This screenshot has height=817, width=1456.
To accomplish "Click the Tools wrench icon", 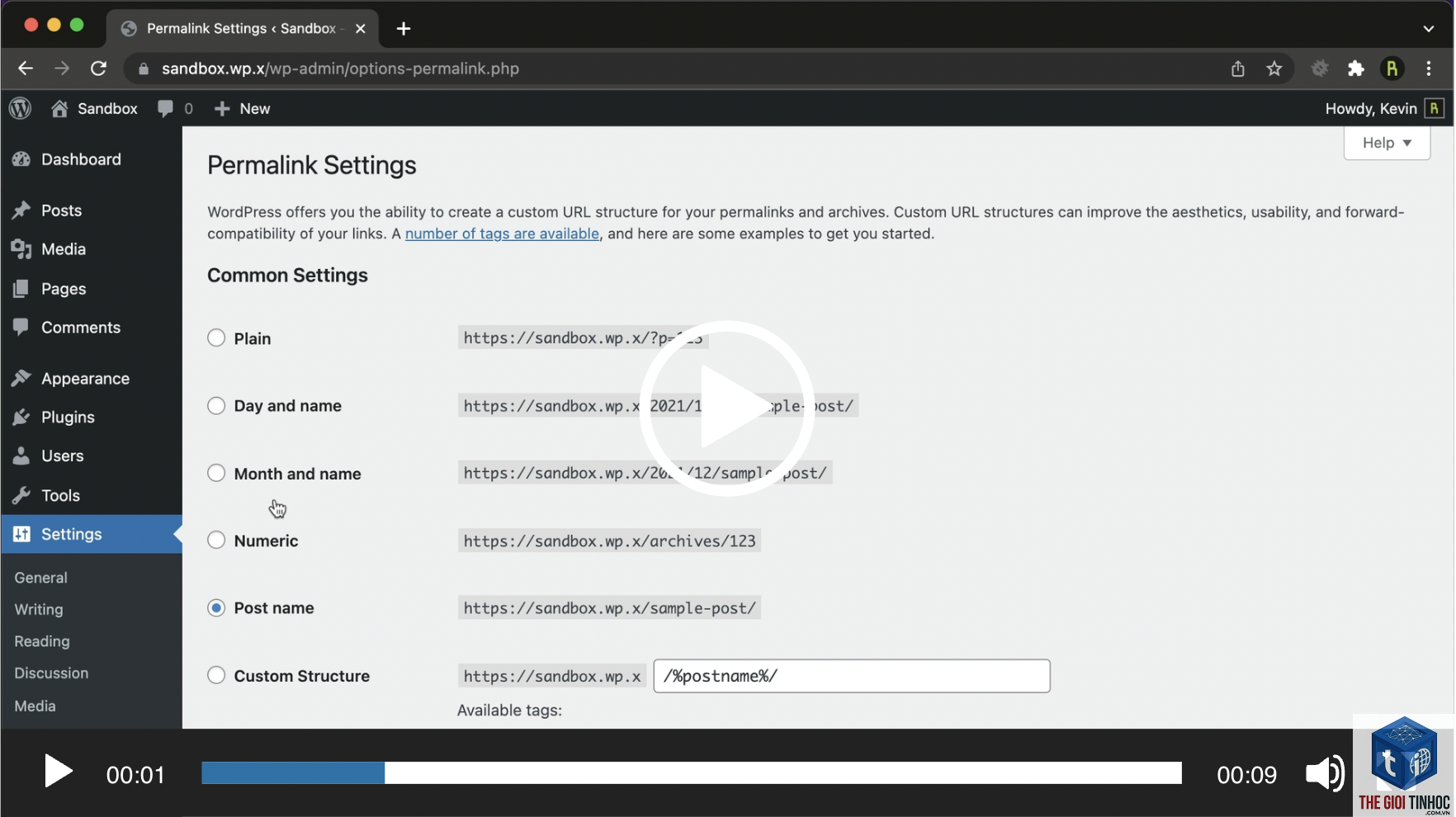I will pos(21,495).
